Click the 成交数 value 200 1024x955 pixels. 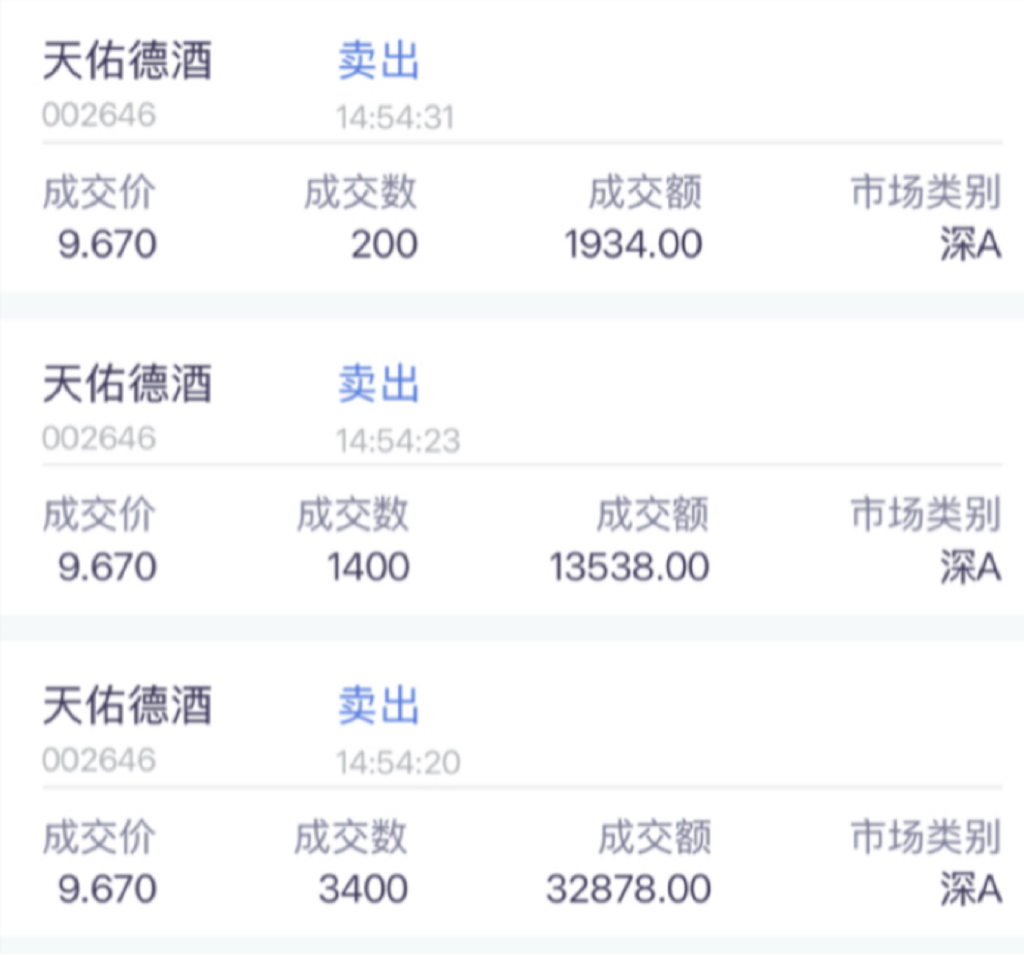click(x=384, y=244)
